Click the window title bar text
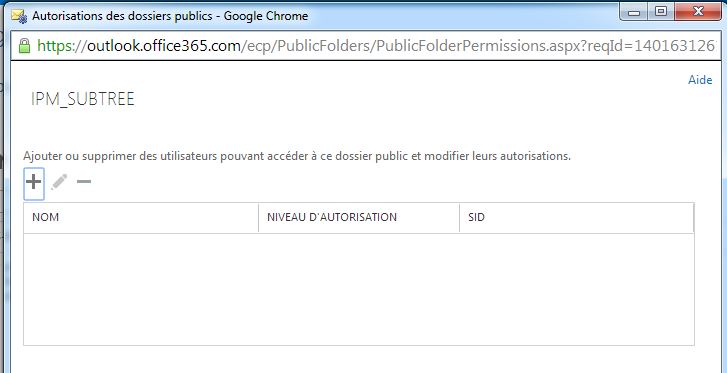 tap(170, 16)
